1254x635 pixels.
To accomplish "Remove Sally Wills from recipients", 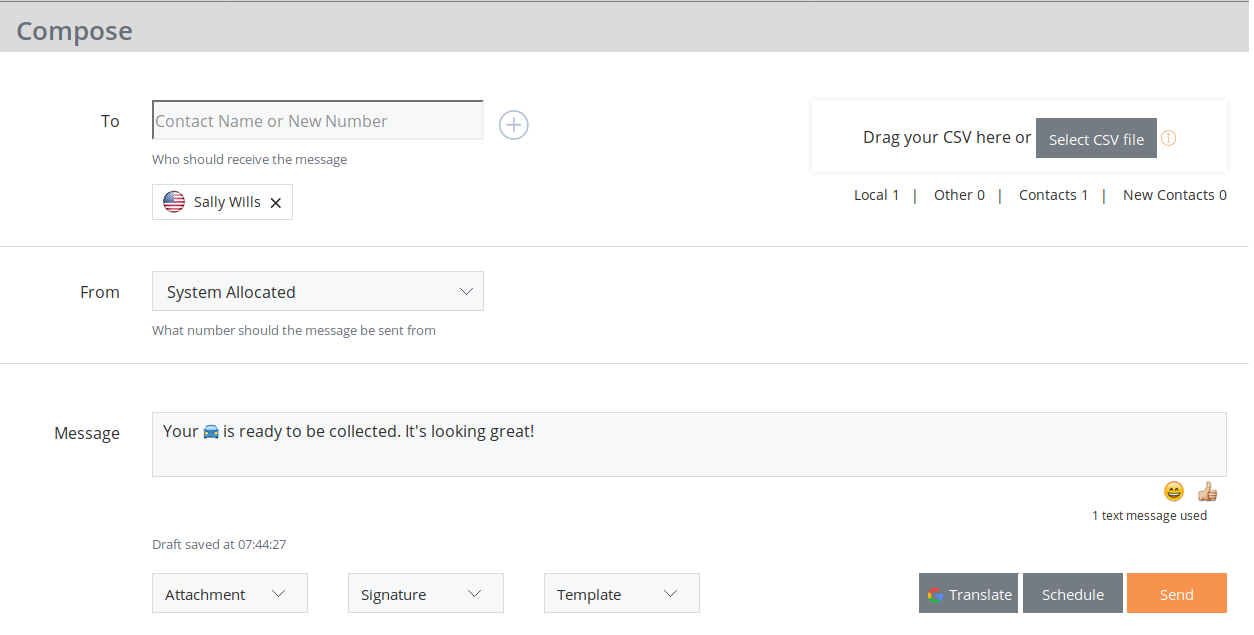I will [276, 203].
